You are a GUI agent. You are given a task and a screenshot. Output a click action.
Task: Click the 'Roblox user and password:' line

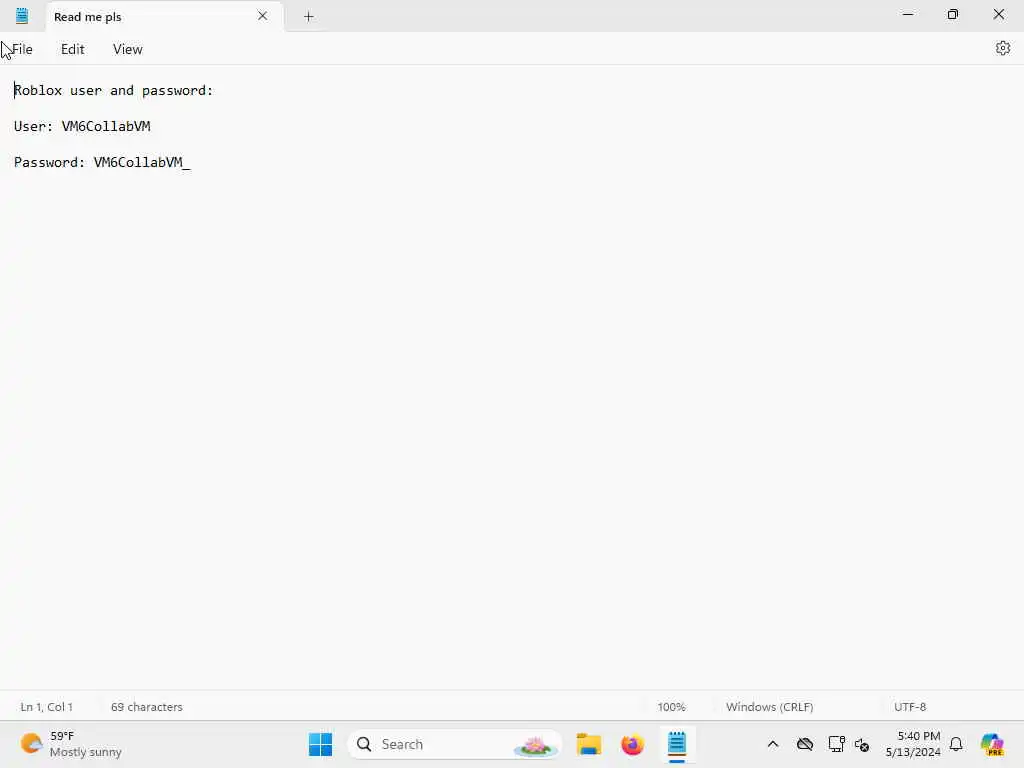(x=114, y=90)
